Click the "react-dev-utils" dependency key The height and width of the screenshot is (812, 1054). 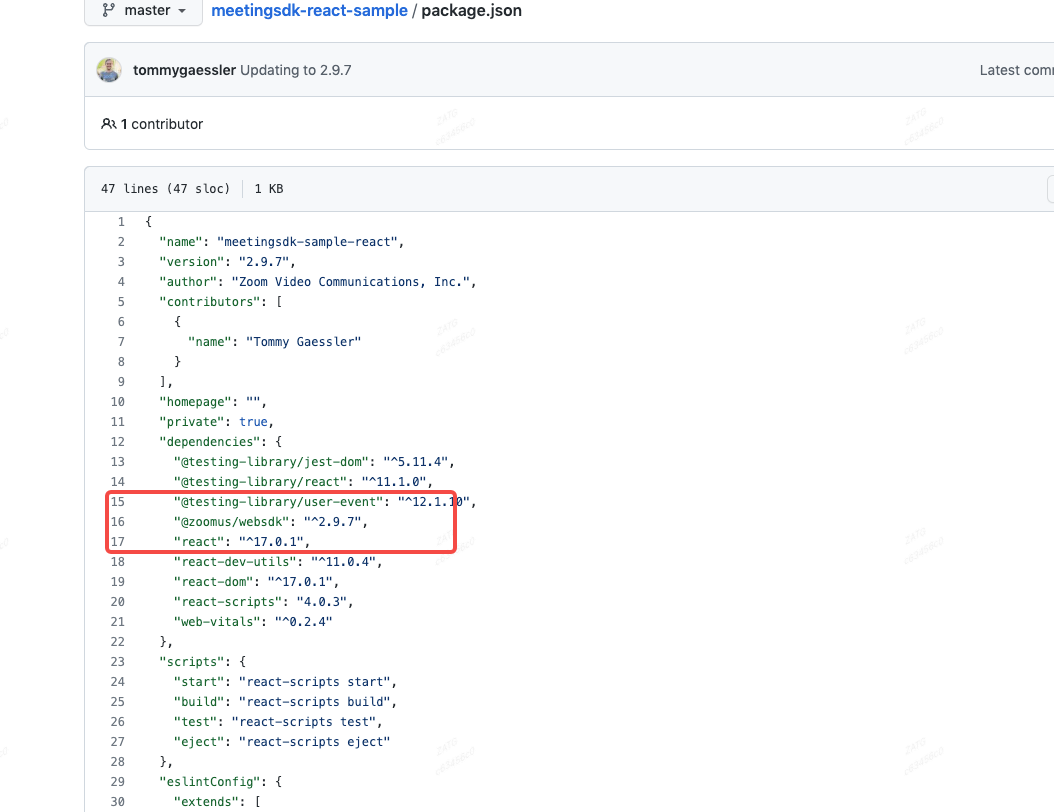pyautogui.click(x=235, y=562)
